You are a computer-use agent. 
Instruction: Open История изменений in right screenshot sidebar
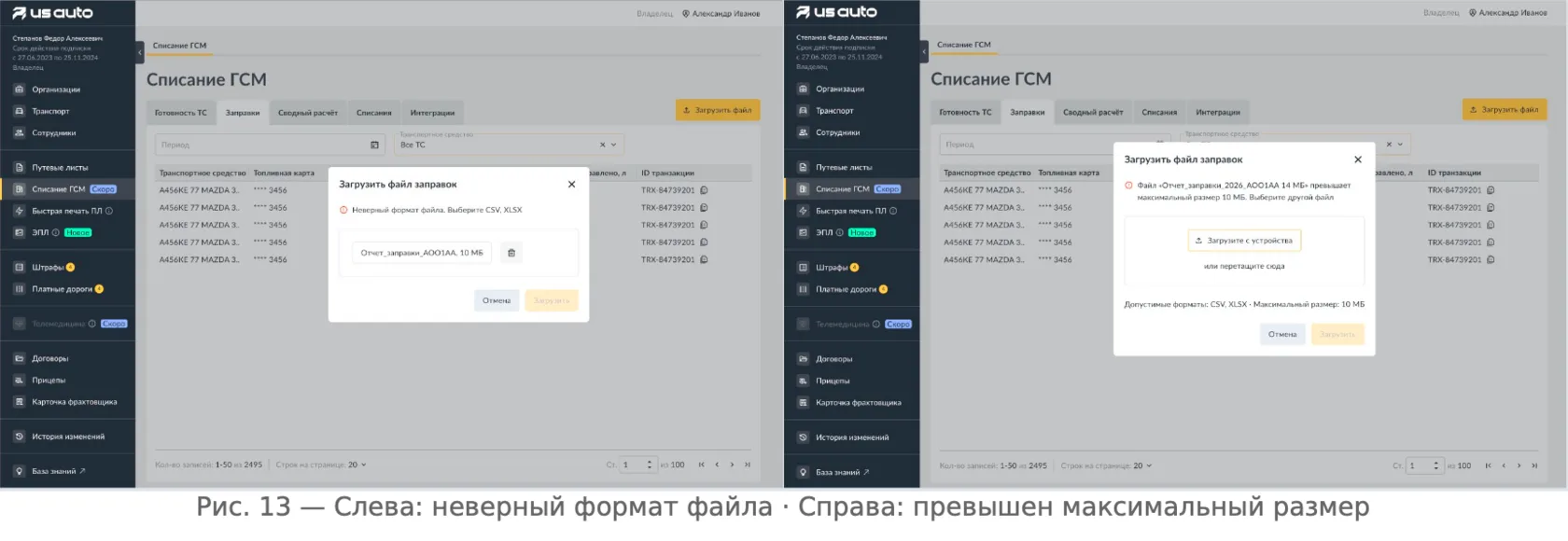851,437
